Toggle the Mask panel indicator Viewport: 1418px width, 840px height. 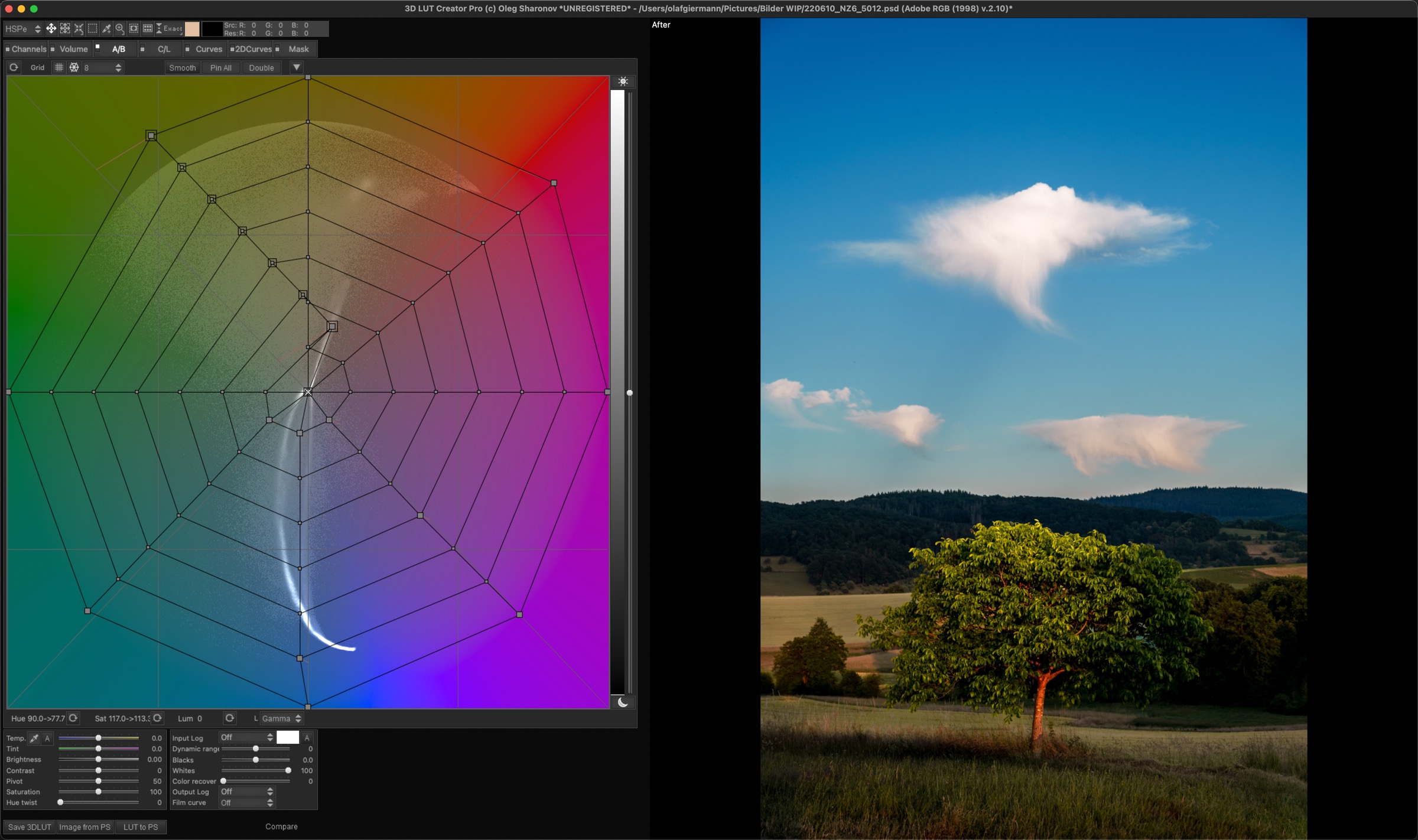(x=278, y=49)
